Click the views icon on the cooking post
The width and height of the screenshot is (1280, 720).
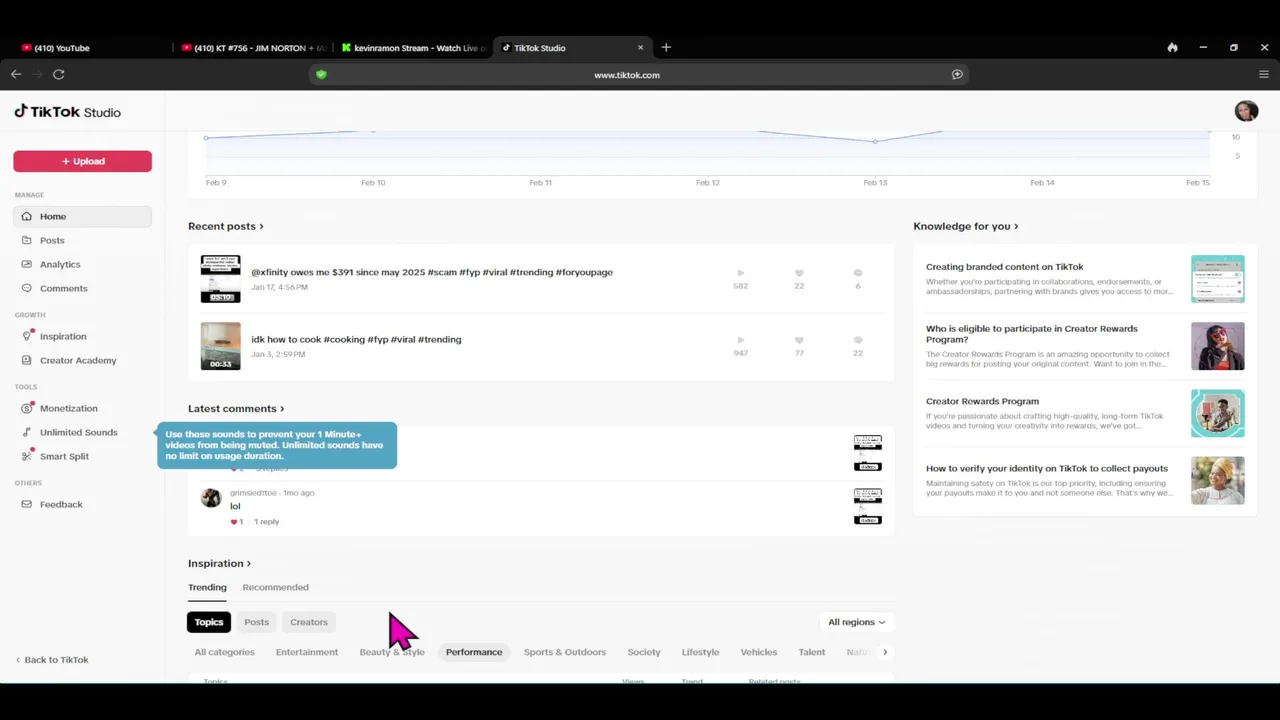point(740,340)
